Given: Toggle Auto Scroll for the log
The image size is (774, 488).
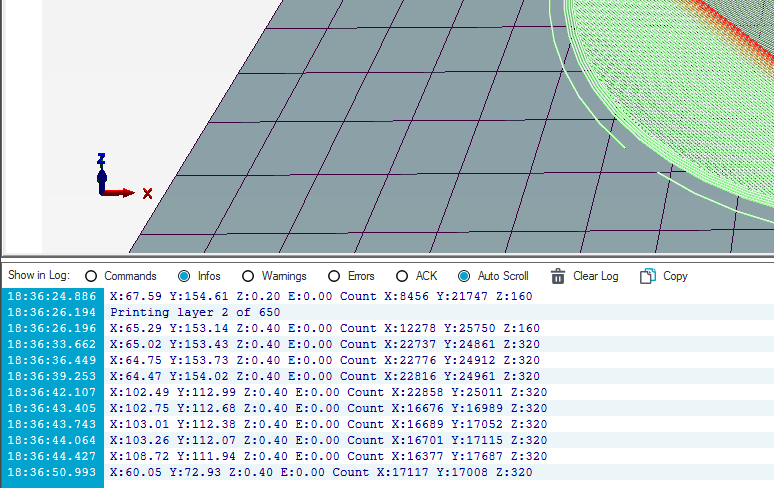Looking at the screenshot, I should coord(464,276).
